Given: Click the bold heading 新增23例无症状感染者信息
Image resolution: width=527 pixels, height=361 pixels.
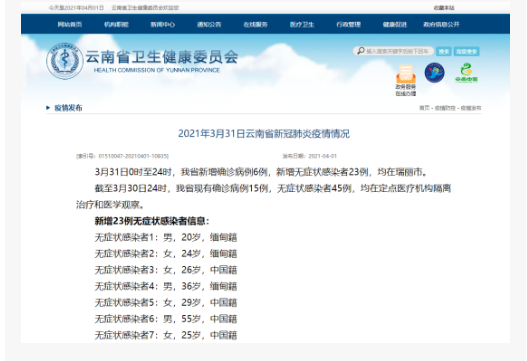Looking at the screenshot, I should coord(152,221).
